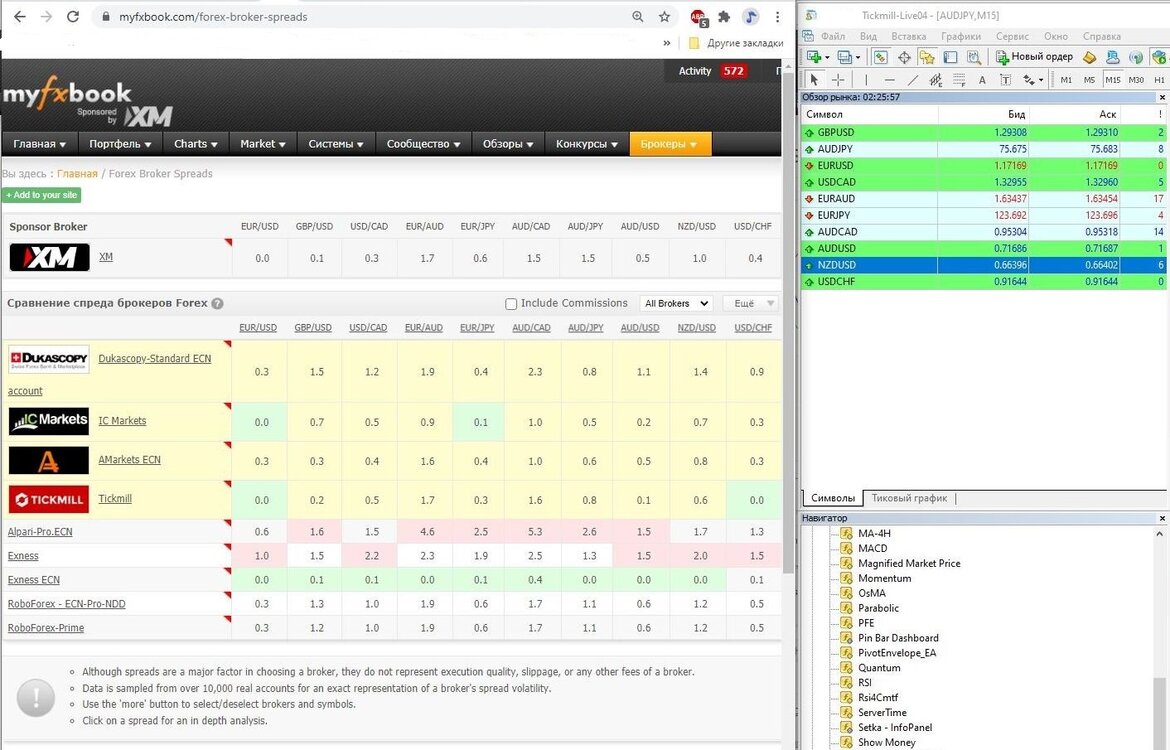Open the Profiles icon in MetaTrader toolbar
The width and height of the screenshot is (1170, 750).
click(x=845, y=57)
